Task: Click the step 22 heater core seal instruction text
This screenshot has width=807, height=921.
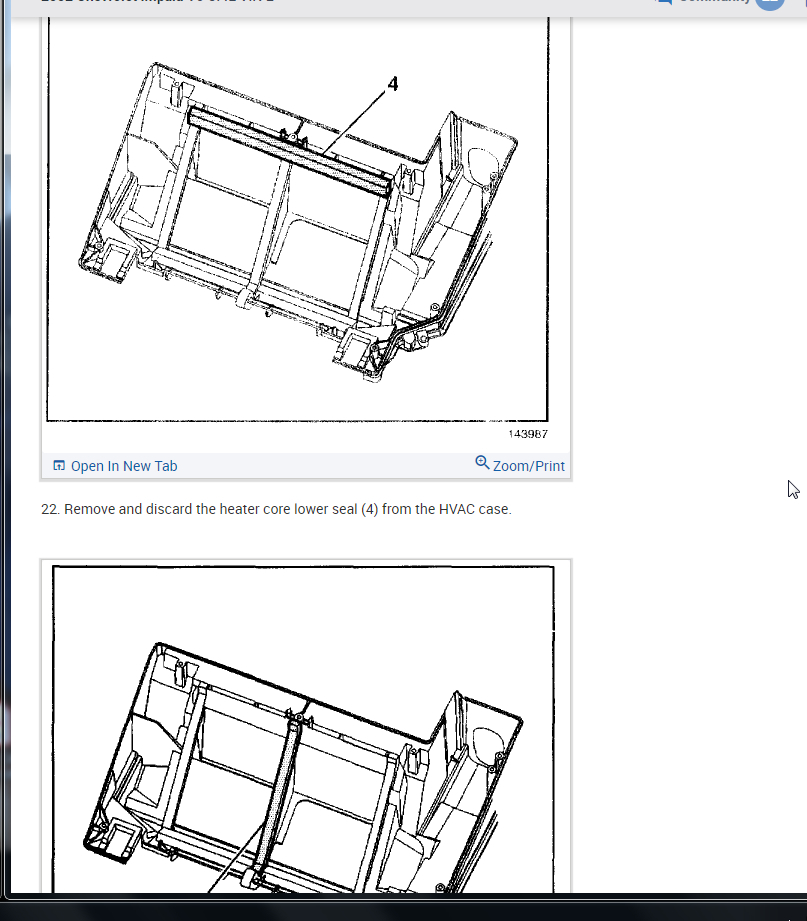Action: pyautogui.click(x=276, y=509)
